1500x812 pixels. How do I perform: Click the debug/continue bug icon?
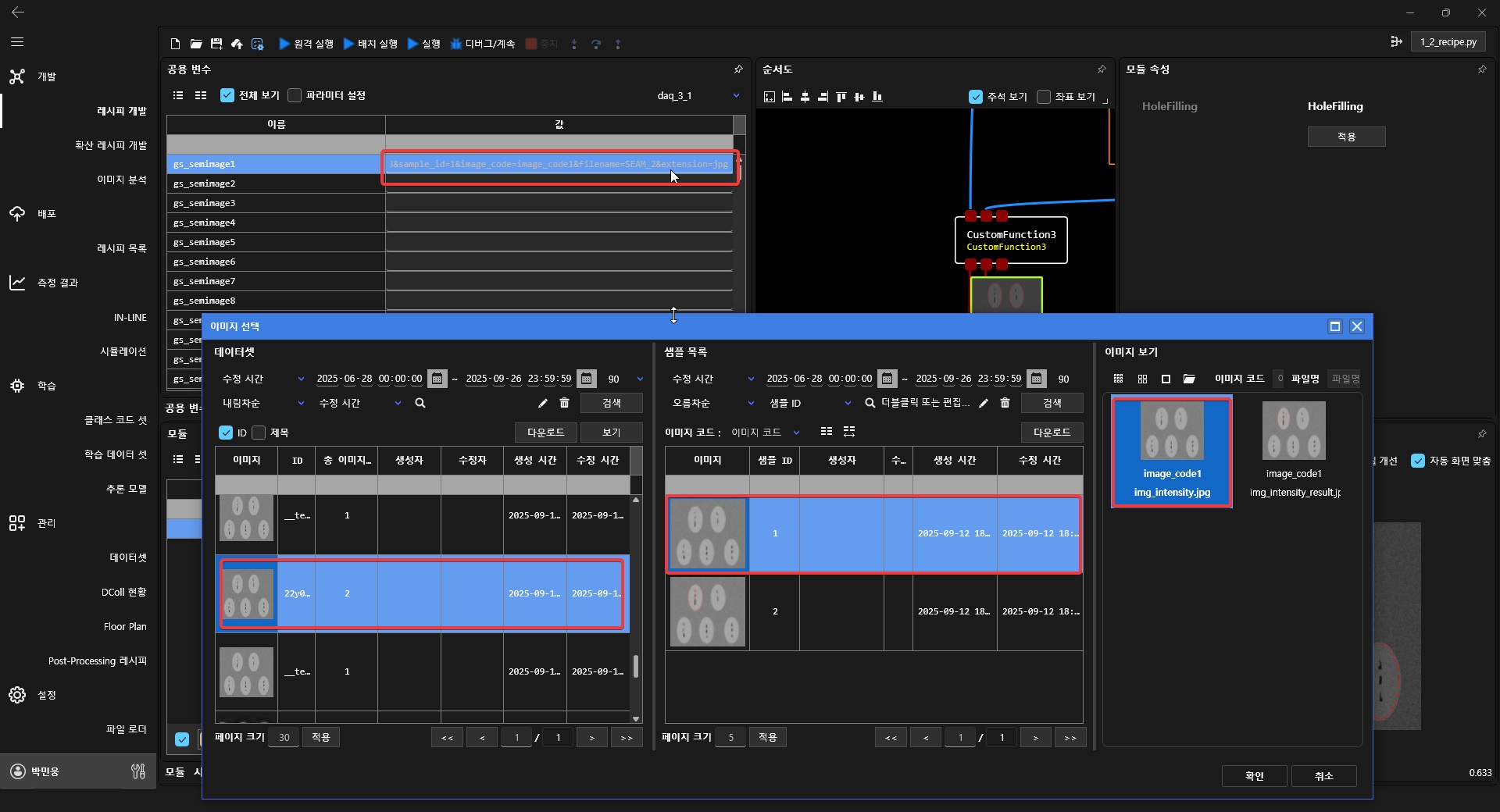pos(456,44)
